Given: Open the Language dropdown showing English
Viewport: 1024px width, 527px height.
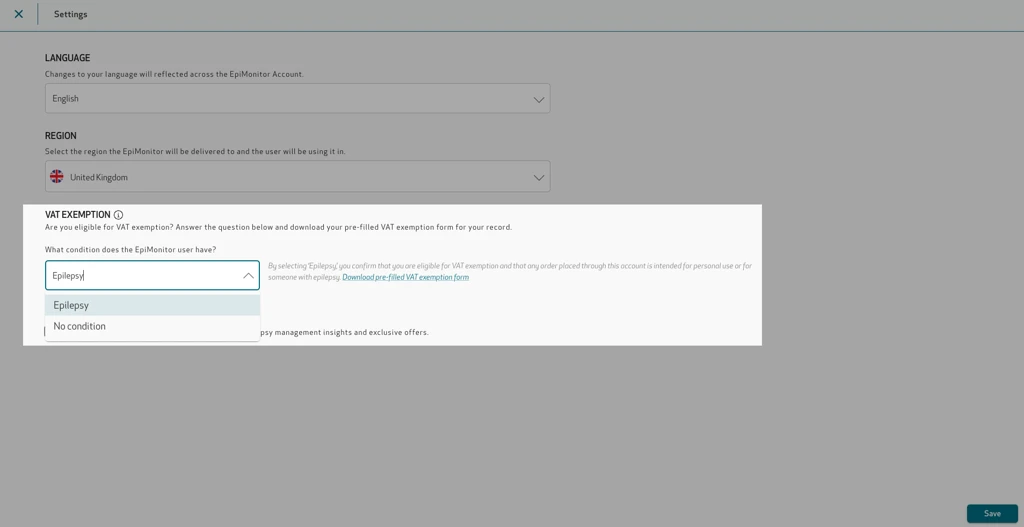Looking at the screenshot, I should [x=297, y=99].
